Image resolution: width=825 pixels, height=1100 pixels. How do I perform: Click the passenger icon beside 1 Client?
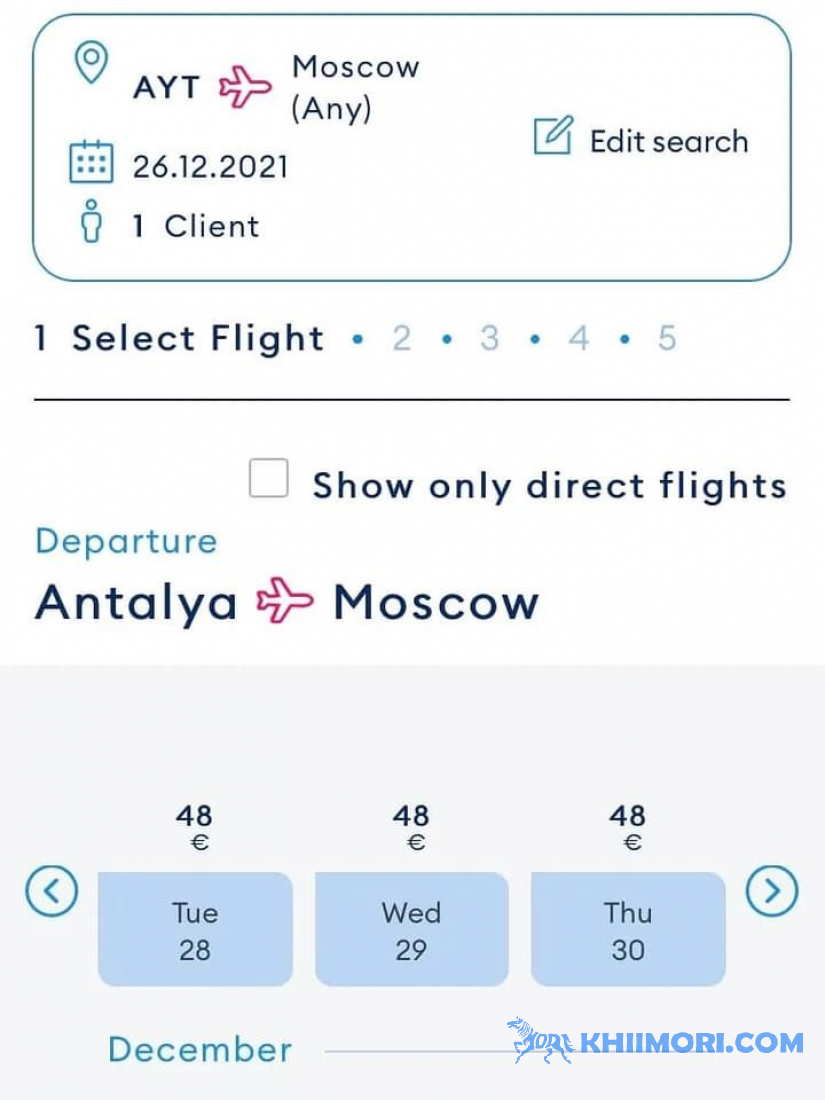(90, 221)
